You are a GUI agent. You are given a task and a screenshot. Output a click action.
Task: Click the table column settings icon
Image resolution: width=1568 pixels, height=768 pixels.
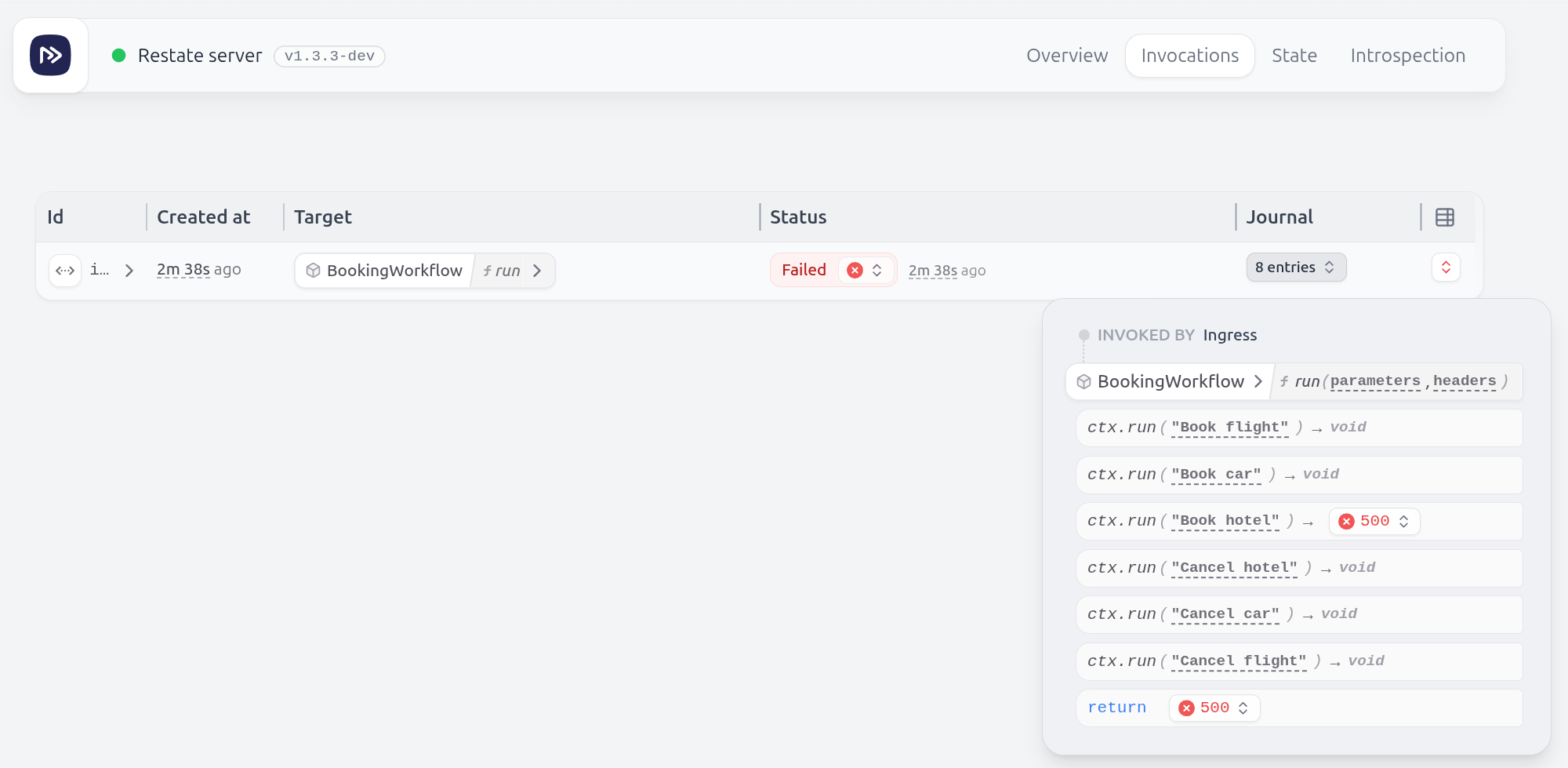(1445, 217)
